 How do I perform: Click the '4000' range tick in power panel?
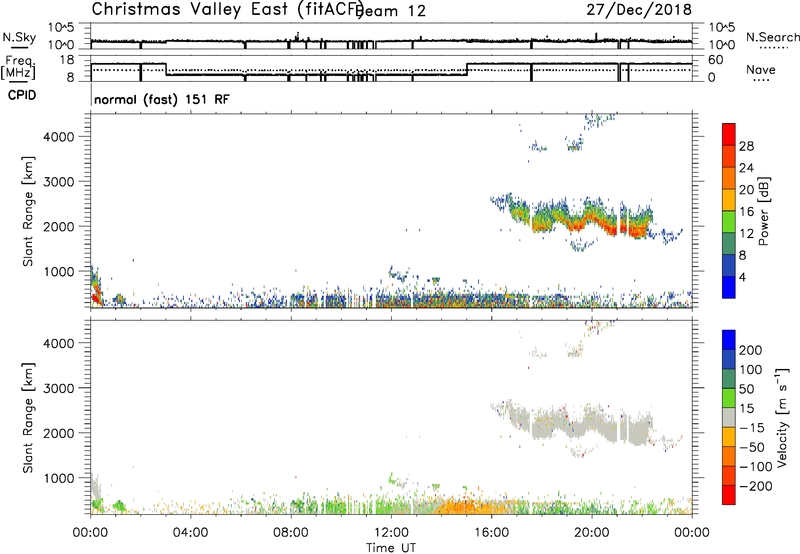coord(58,137)
